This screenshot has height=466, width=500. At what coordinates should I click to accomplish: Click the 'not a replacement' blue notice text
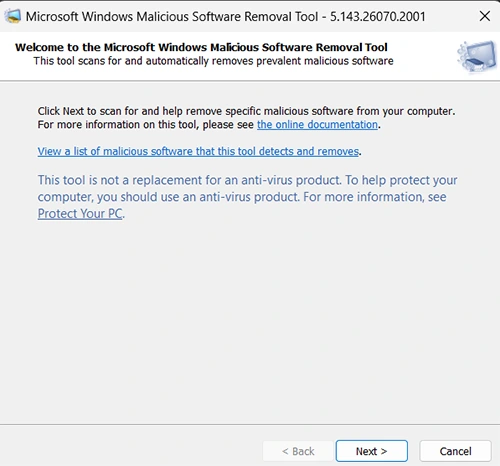click(247, 197)
